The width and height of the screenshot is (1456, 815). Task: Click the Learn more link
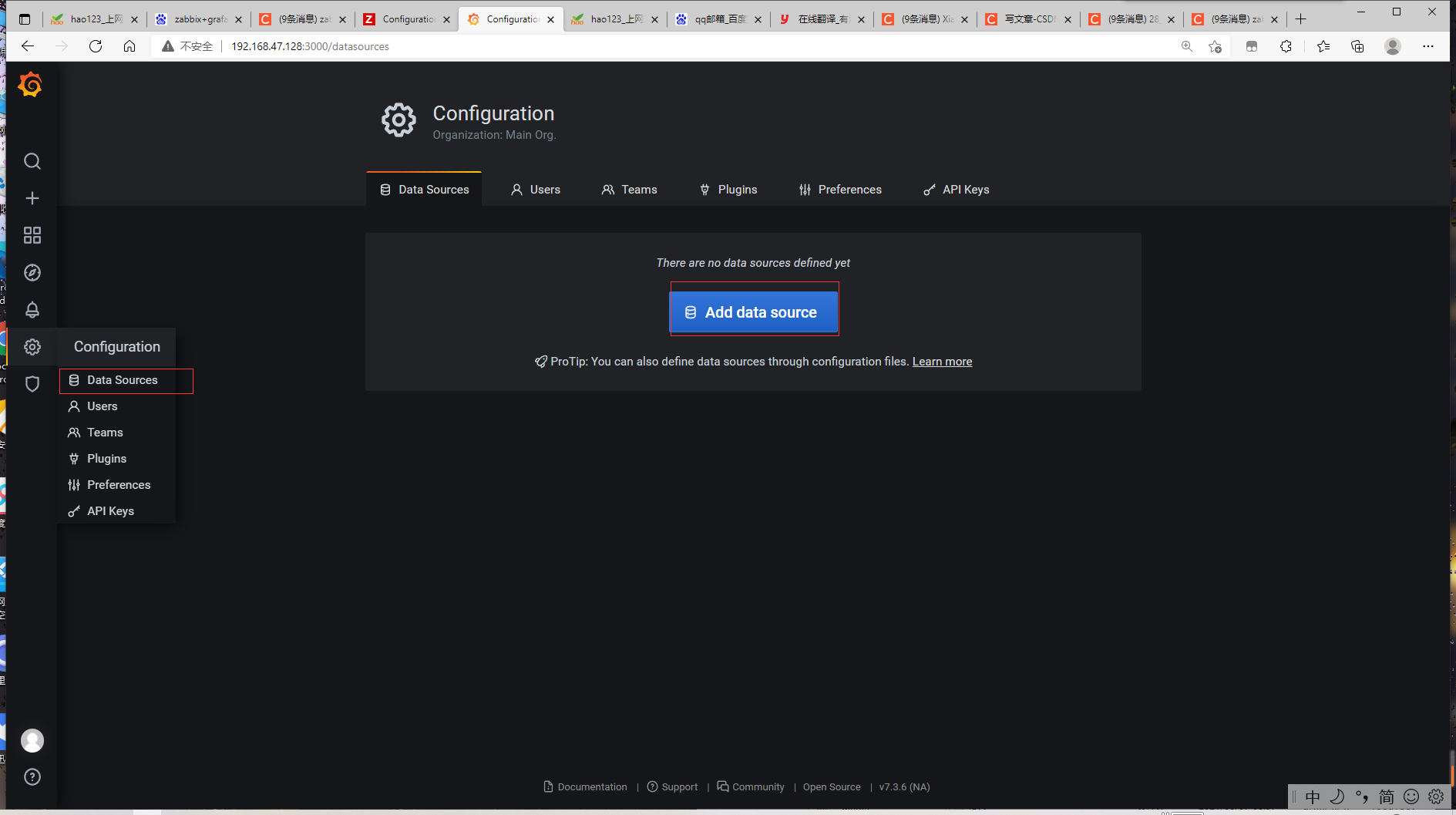click(x=942, y=361)
